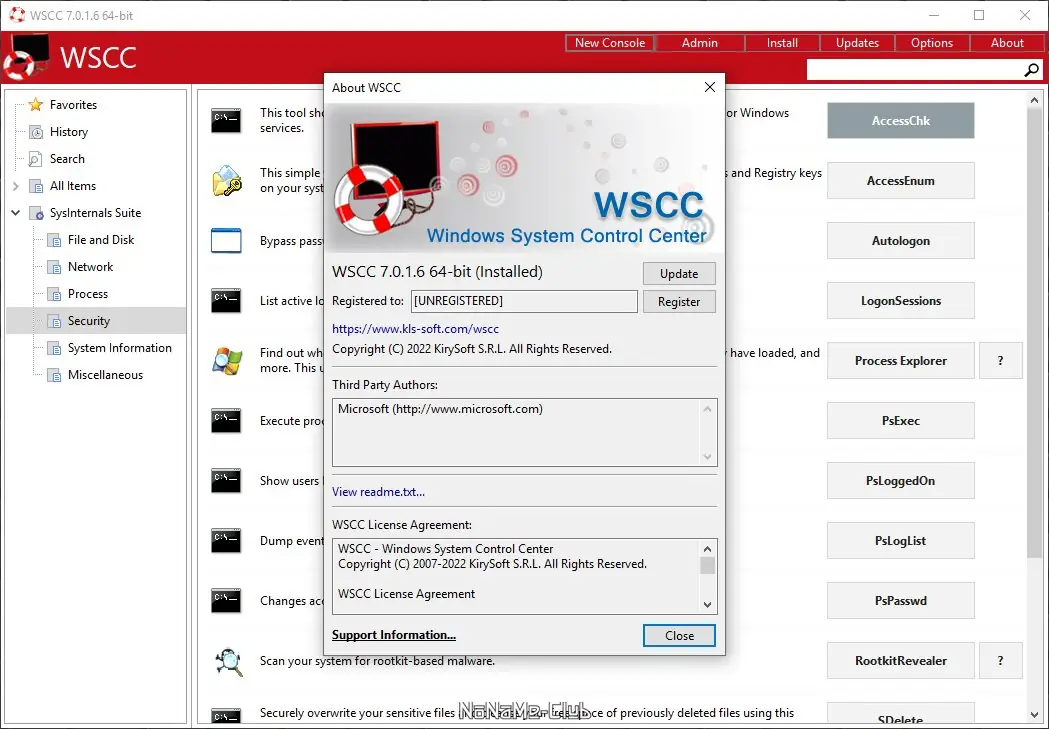Click AccessEnum folder-key icon
Viewport: 1049px width, 729px height.
pos(226,181)
